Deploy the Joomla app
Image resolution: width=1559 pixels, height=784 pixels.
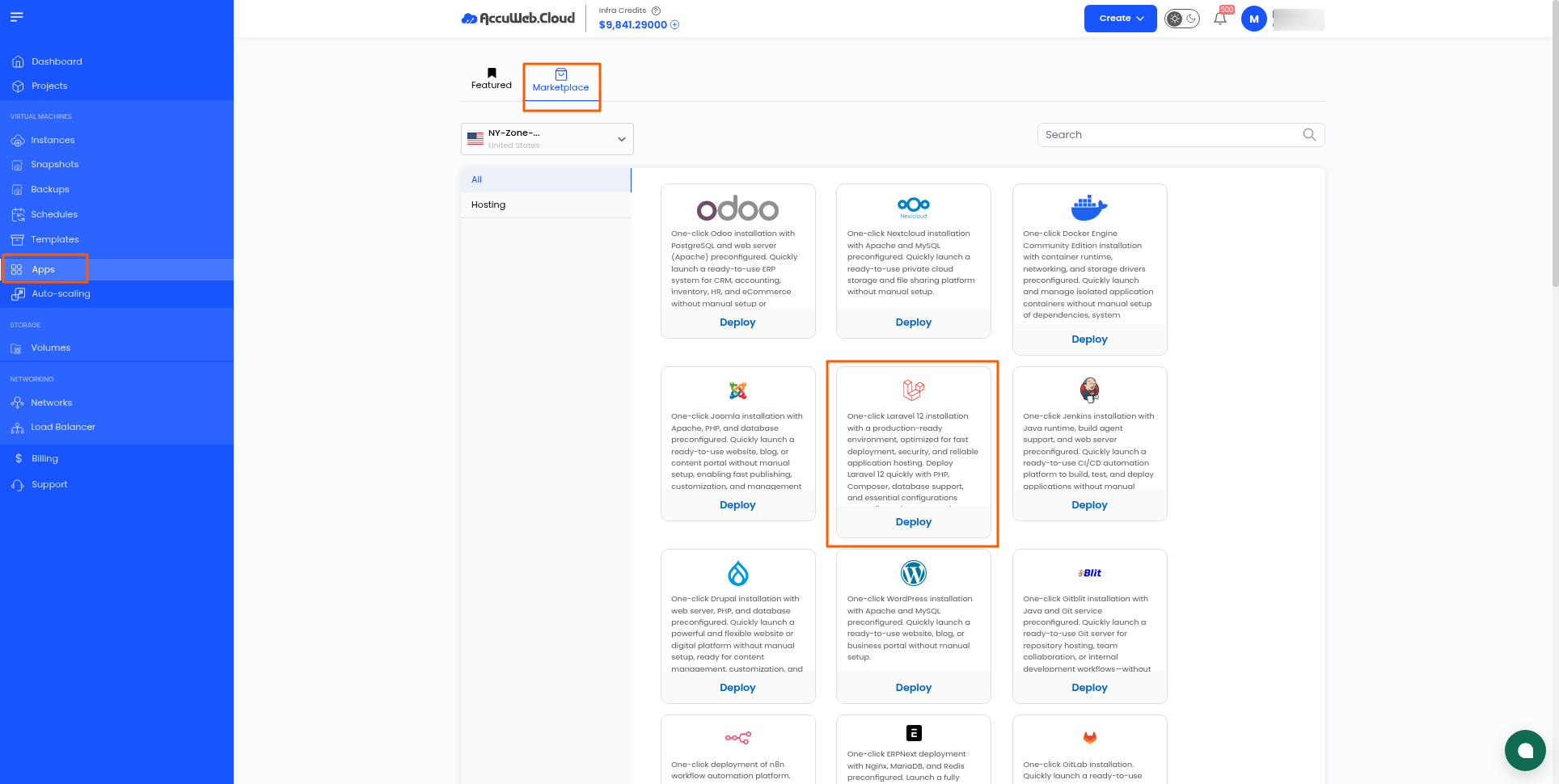tap(737, 505)
